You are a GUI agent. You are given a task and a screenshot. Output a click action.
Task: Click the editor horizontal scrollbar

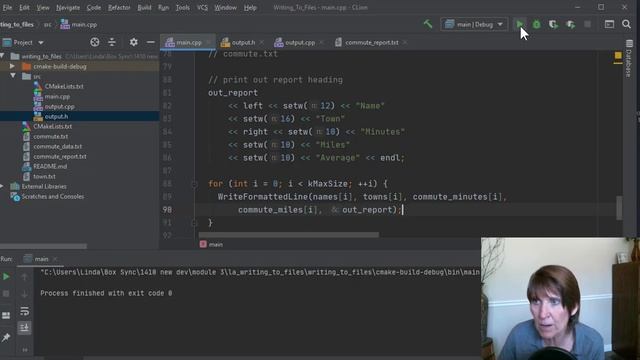coord(289,235)
